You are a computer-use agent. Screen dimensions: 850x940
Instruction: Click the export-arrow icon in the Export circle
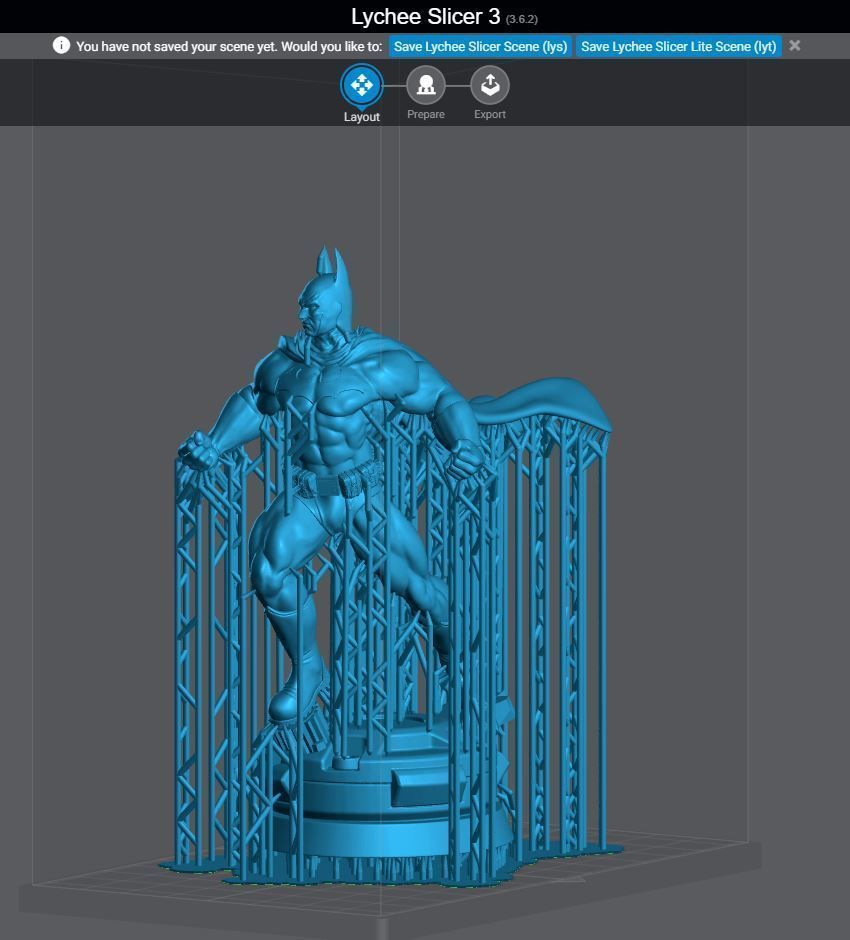tap(489, 87)
